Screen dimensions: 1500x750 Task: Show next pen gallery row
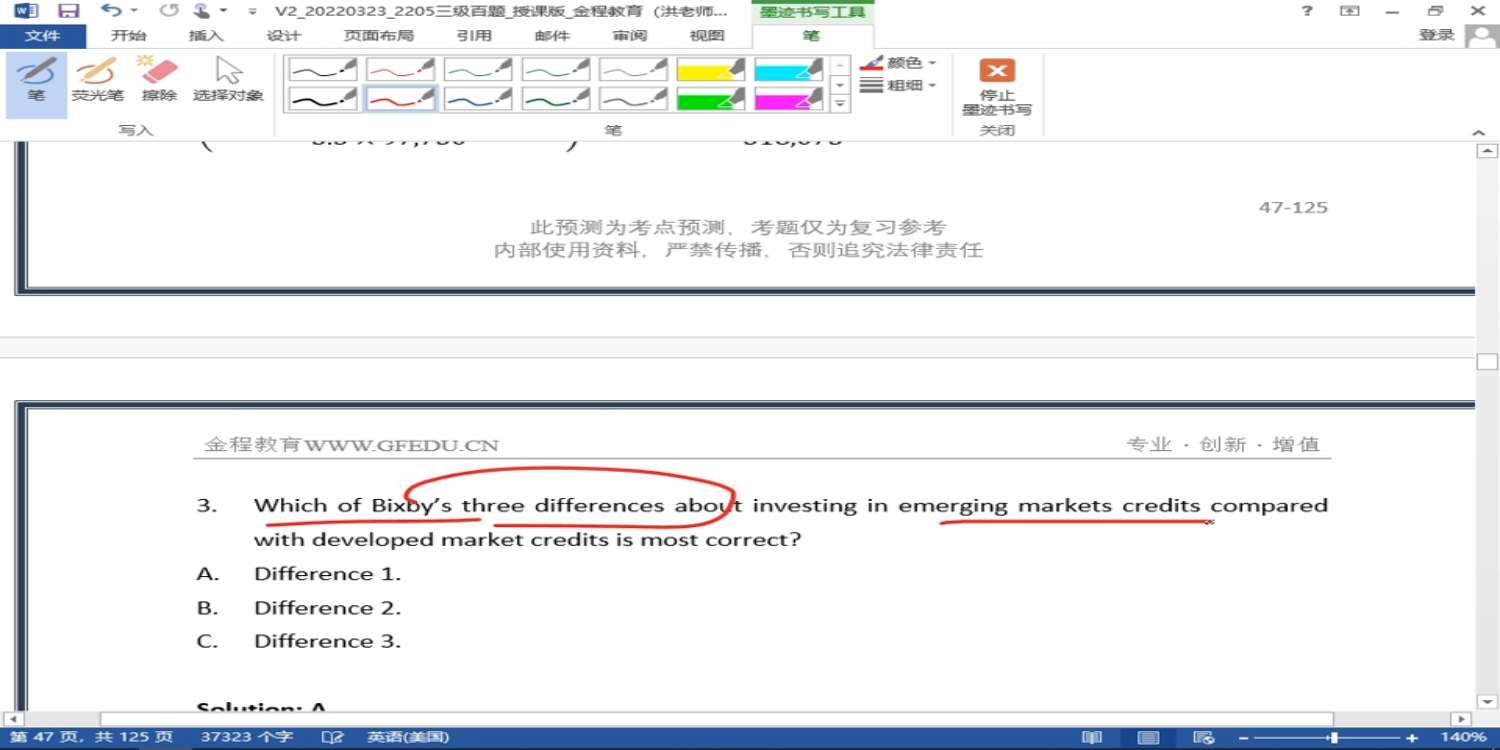click(841, 85)
